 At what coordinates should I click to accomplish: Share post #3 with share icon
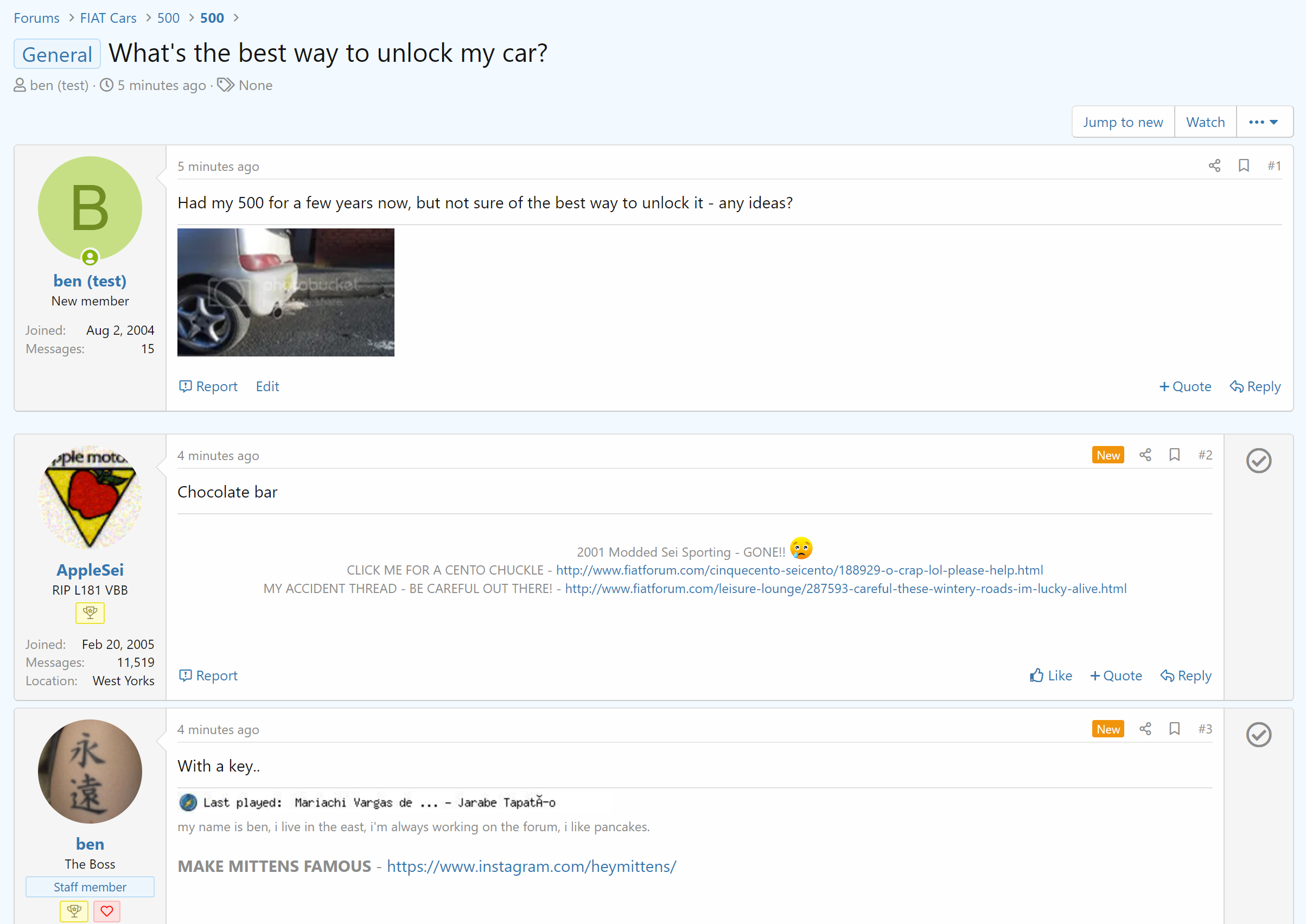pyautogui.click(x=1145, y=729)
